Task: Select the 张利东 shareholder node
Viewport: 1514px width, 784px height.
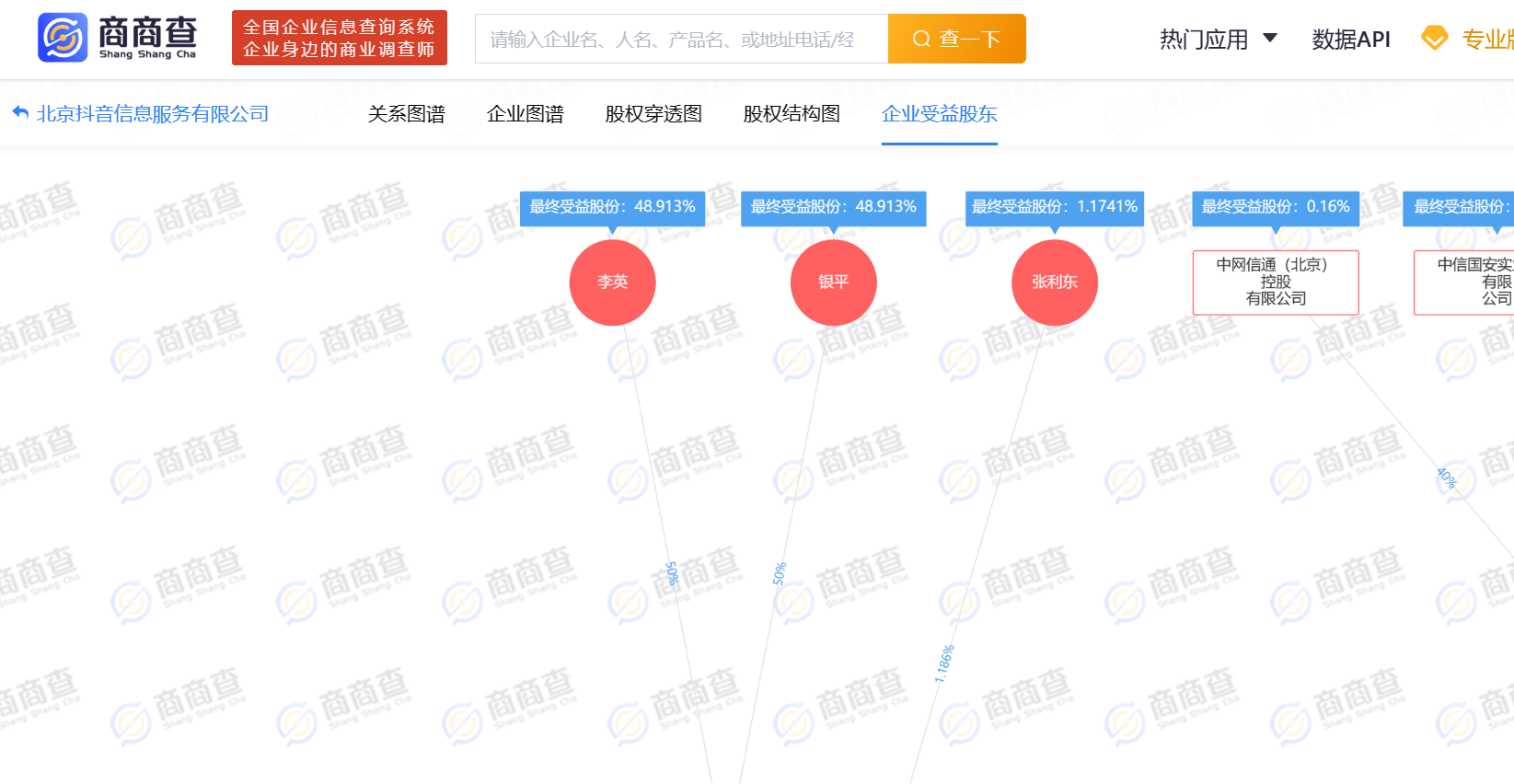Action: [1054, 282]
